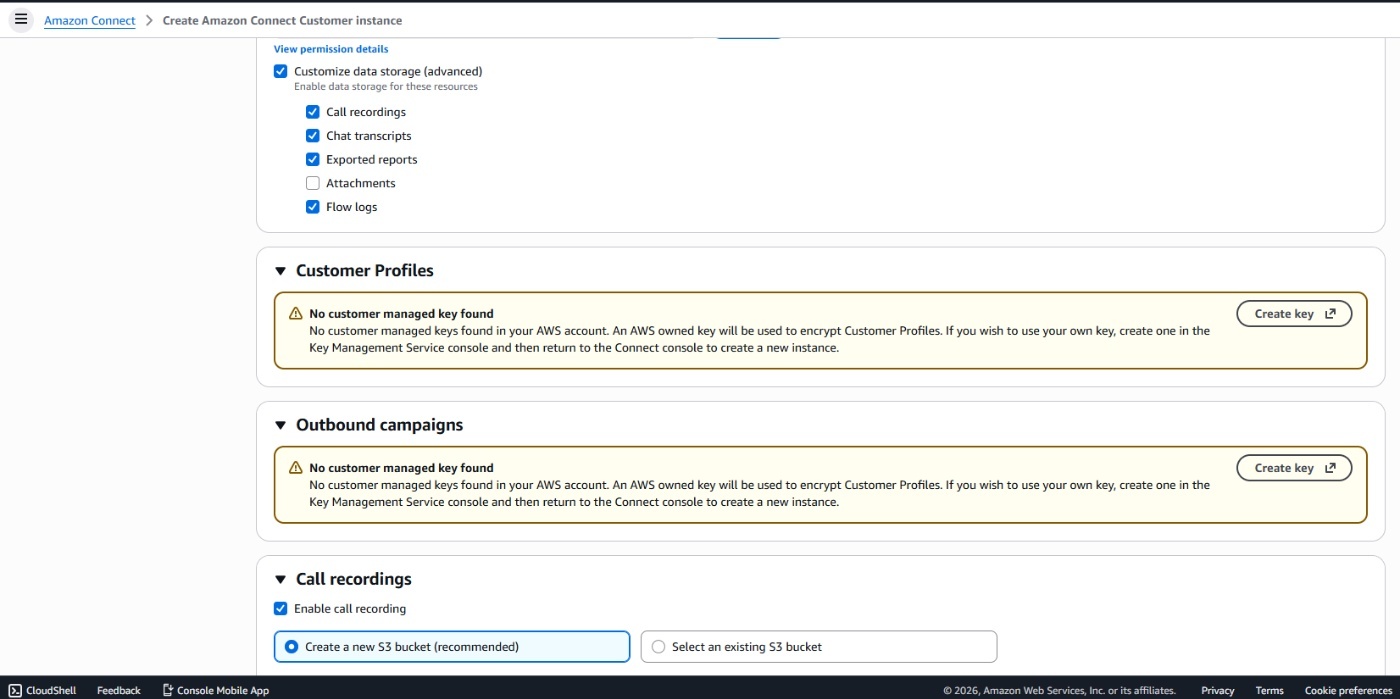
Task: Select Create a new S3 bucket option
Action: (452, 647)
